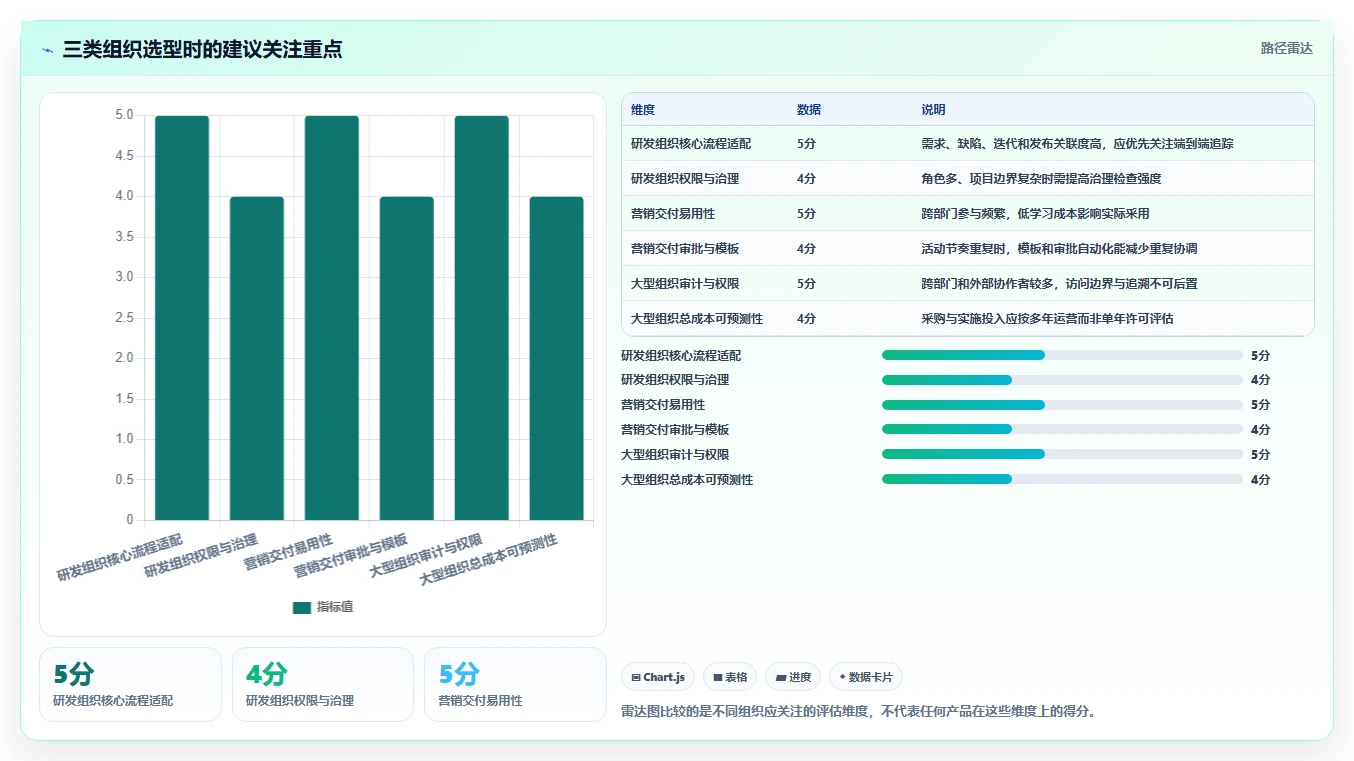
Task: Select table cell 大型组织审计与权限
Action: coord(685,284)
